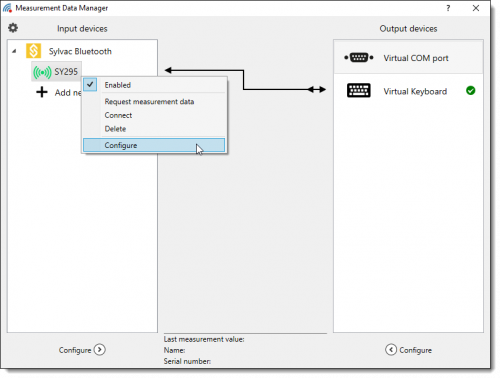500x378 pixels.
Task: Select the Enabled menu entry text
Action: point(118,85)
